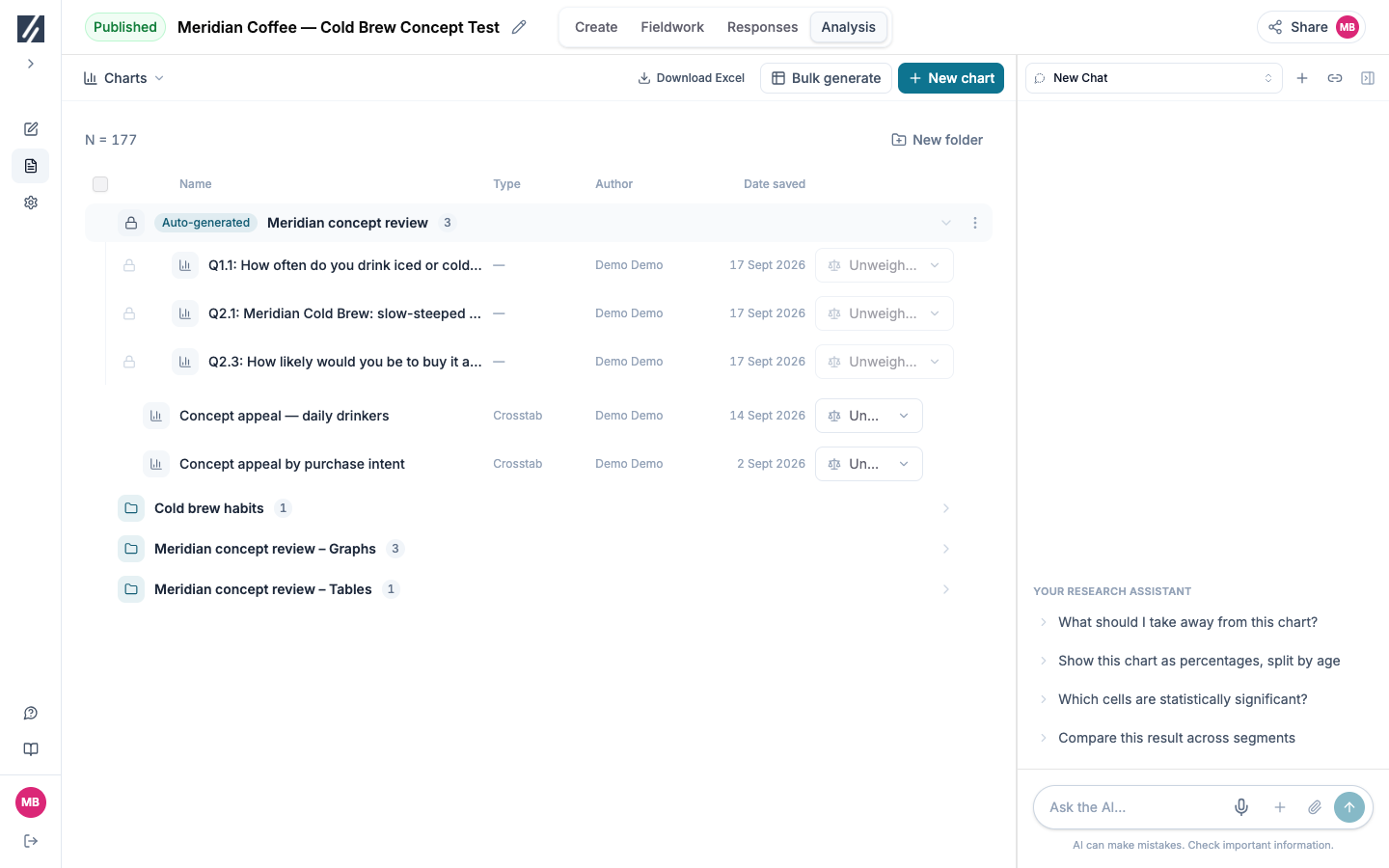Click Bulk generate button
The width and height of the screenshot is (1389, 868).
pos(827,78)
